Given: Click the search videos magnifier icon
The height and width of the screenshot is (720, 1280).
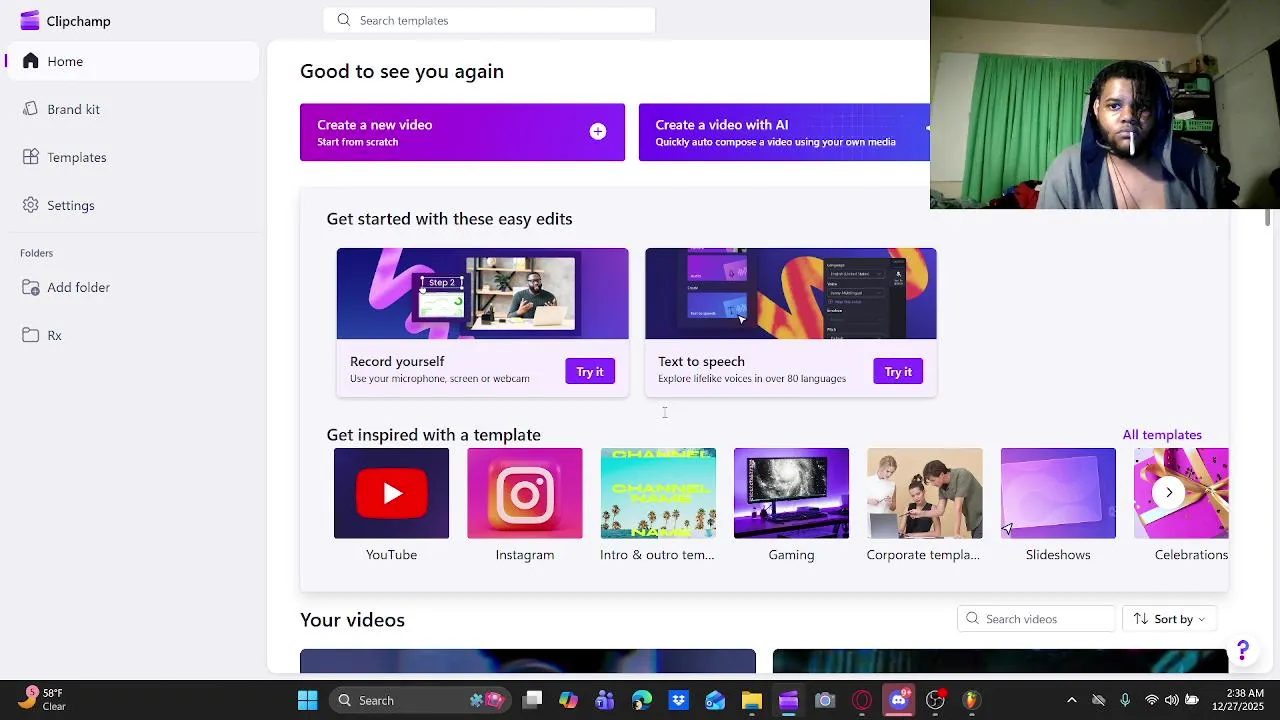Looking at the screenshot, I should tap(972, 619).
